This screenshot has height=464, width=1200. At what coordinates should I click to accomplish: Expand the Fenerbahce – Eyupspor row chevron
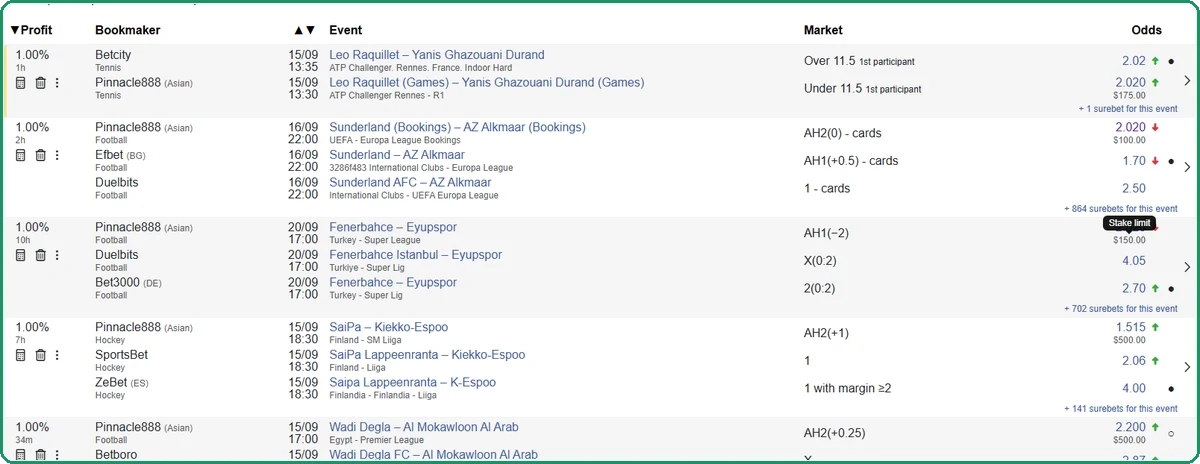click(x=1187, y=267)
